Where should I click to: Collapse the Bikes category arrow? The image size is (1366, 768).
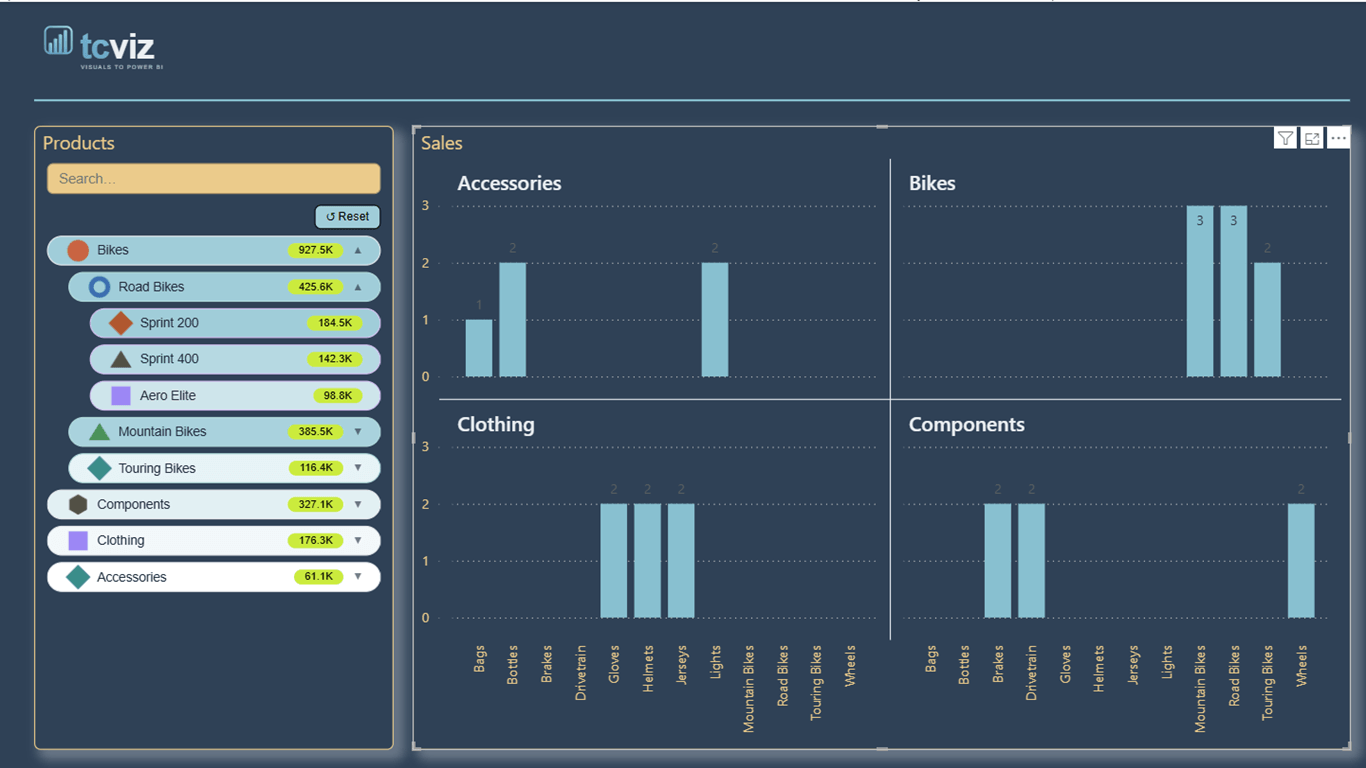click(x=358, y=250)
